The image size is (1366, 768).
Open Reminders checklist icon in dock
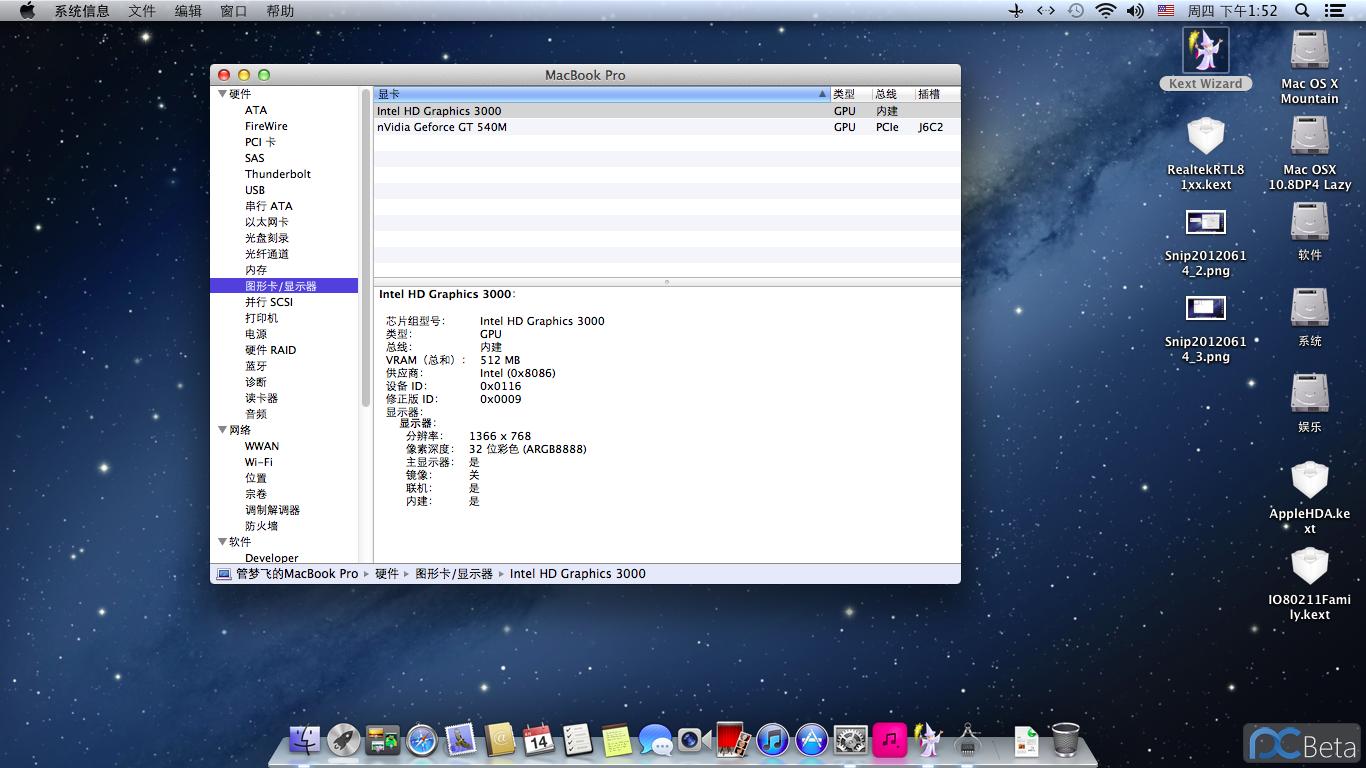[577, 740]
